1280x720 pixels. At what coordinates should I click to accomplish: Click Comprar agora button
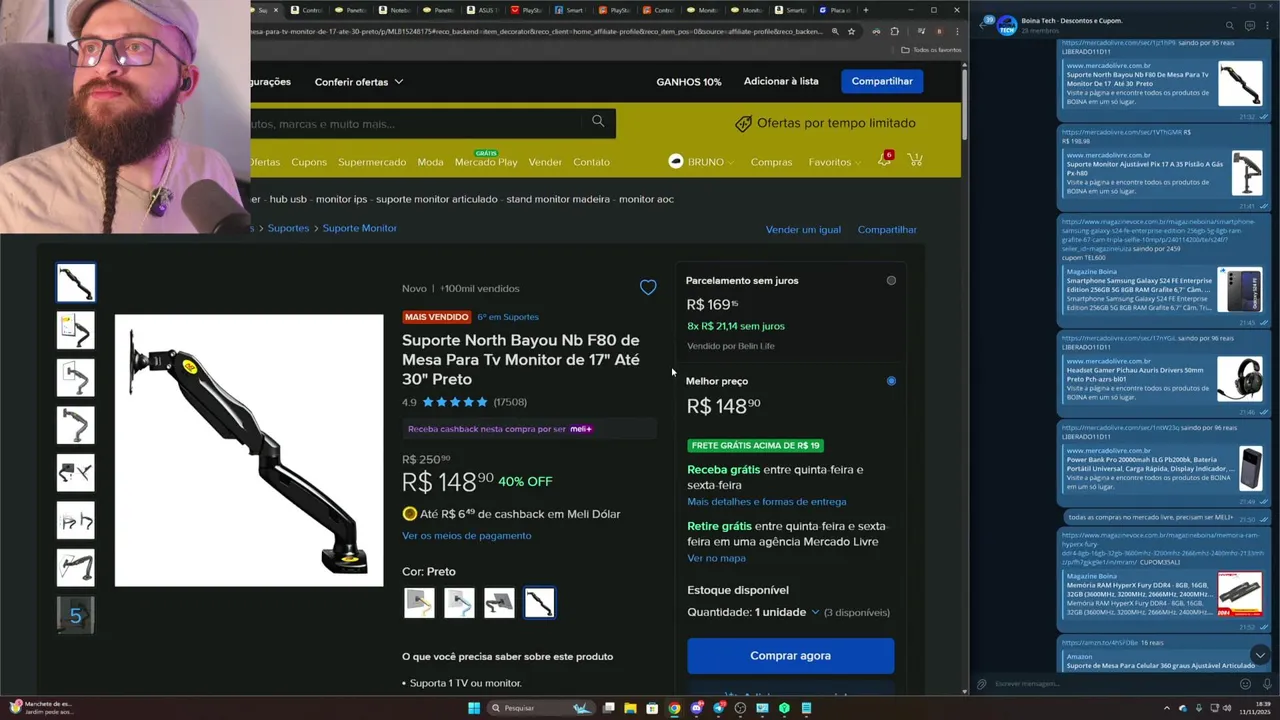pos(790,655)
